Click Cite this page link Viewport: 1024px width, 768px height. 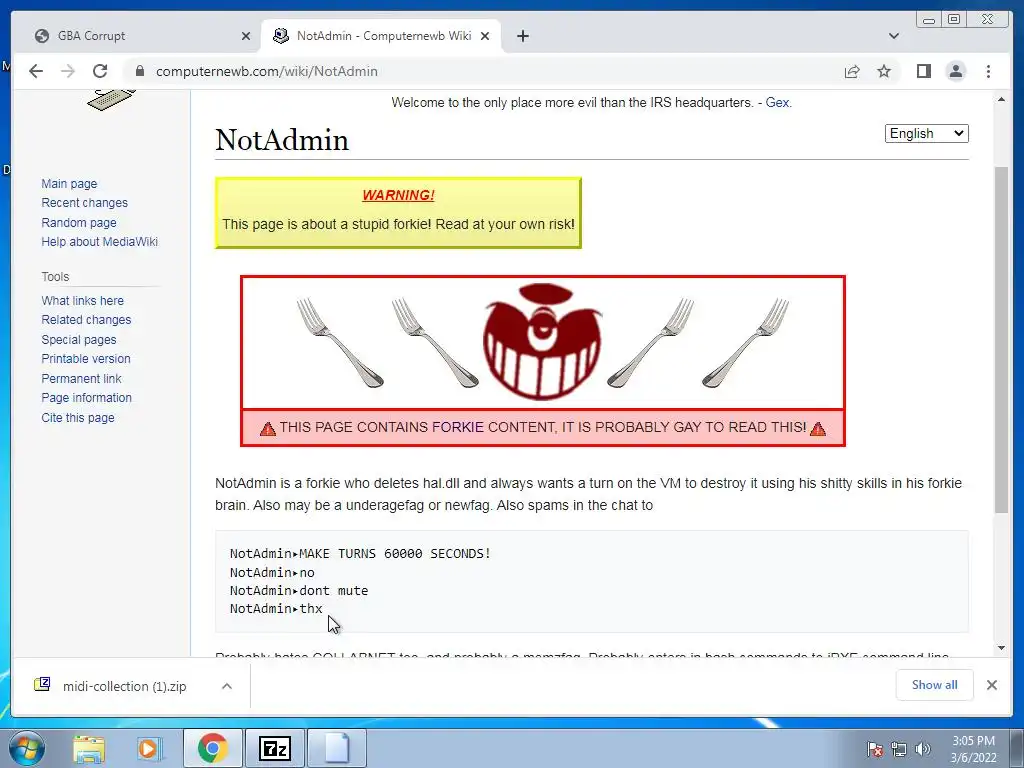pyautogui.click(x=78, y=417)
